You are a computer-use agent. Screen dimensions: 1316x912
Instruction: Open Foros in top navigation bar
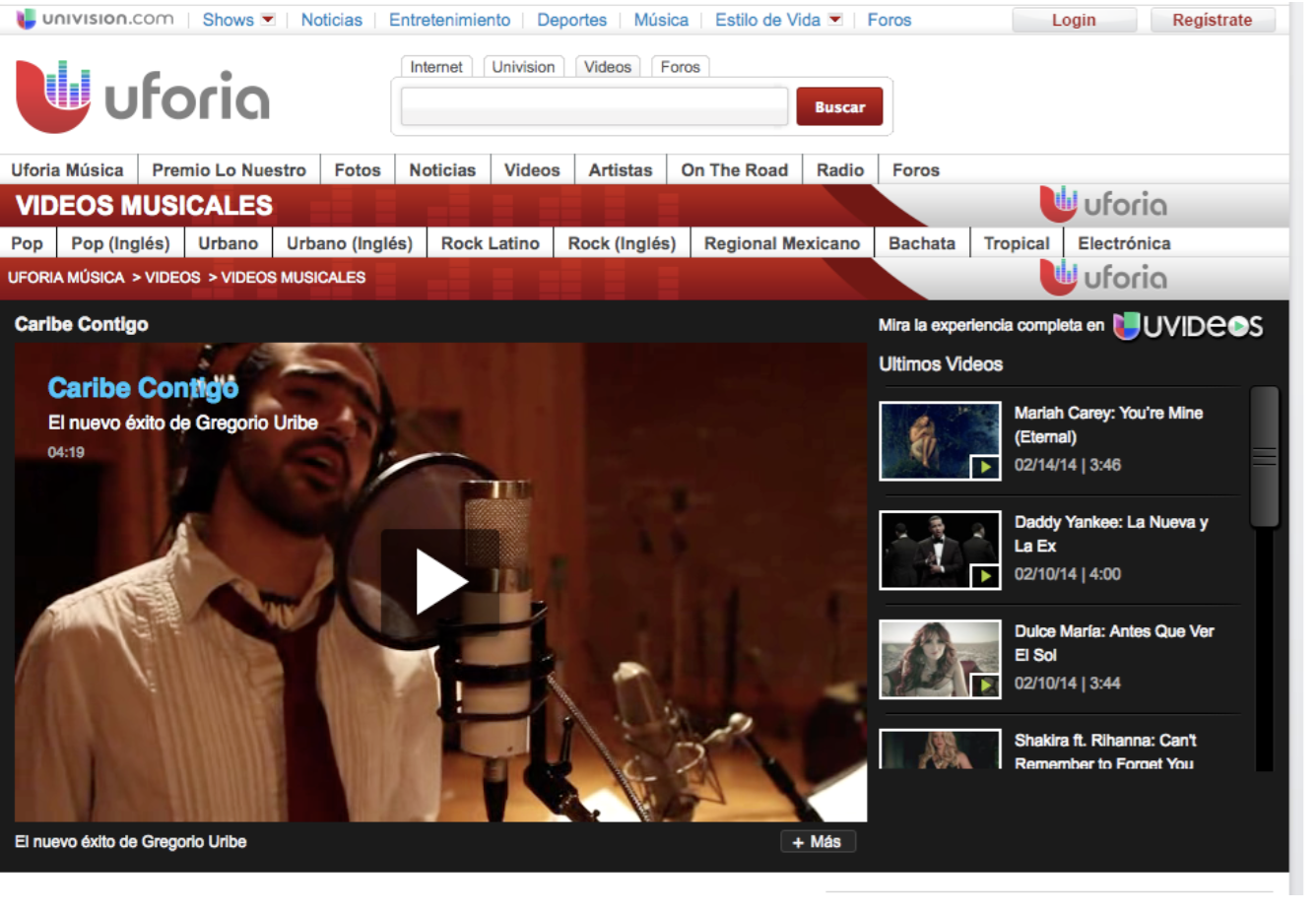point(888,20)
